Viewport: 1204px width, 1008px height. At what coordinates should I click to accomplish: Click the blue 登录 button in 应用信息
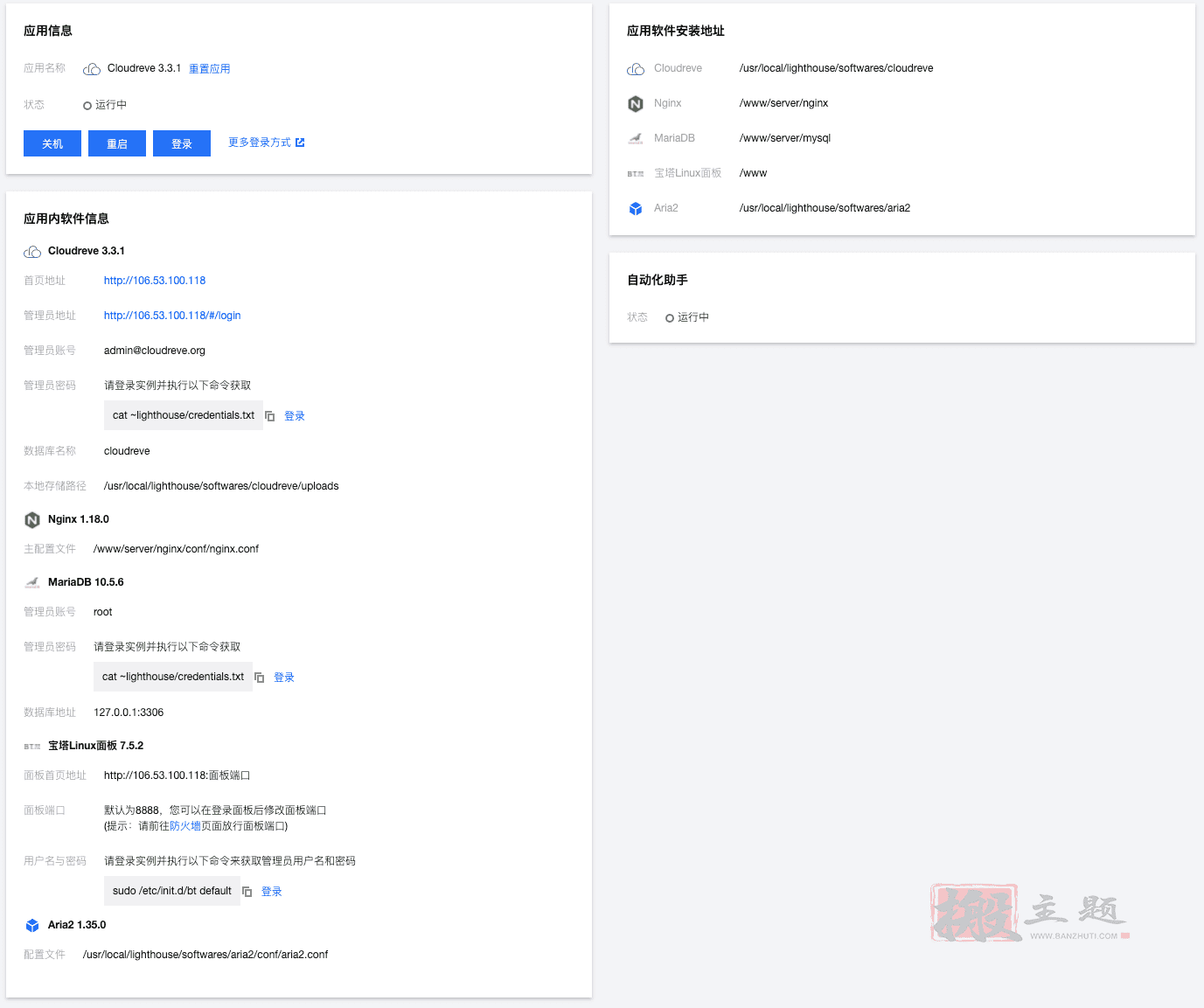[x=182, y=143]
